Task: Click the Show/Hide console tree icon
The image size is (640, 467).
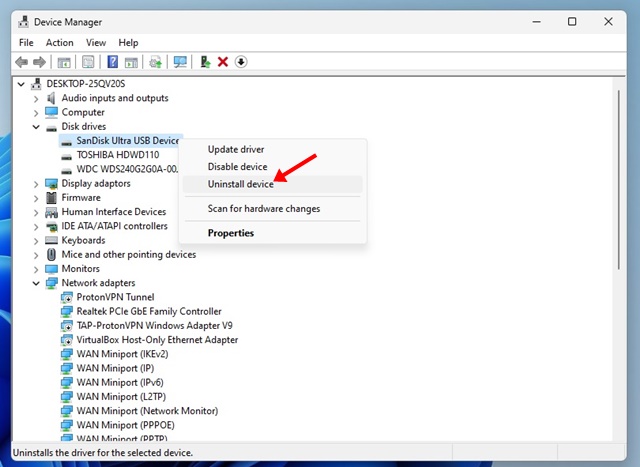Action: point(64,62)
